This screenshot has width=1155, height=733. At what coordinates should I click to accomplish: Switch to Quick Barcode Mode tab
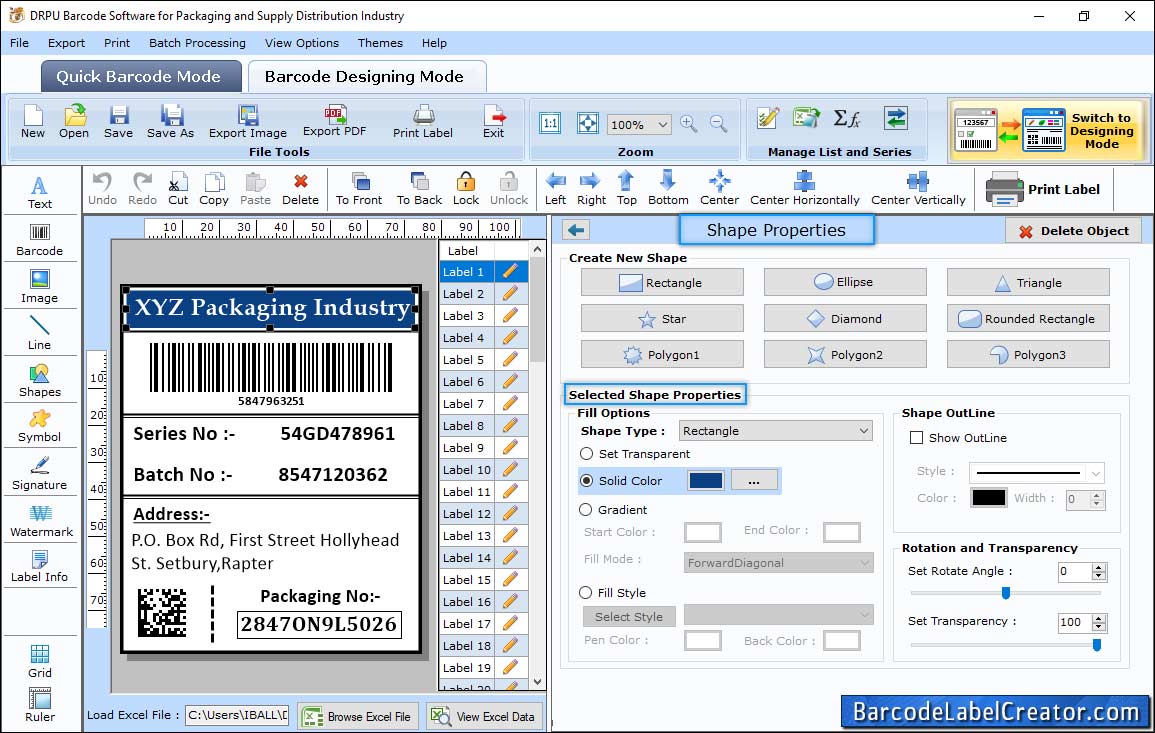140,77
